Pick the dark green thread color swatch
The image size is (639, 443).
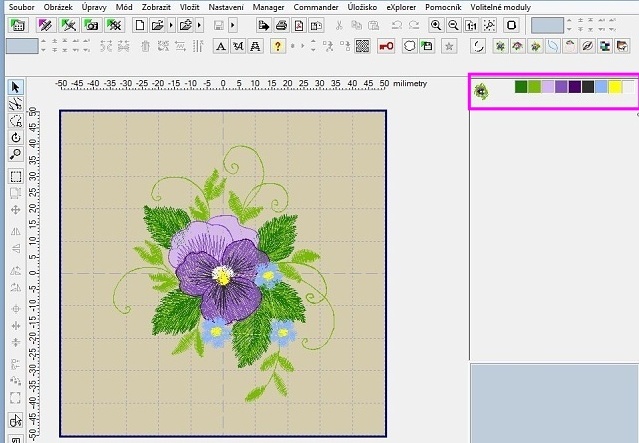(x=521, y=88)
